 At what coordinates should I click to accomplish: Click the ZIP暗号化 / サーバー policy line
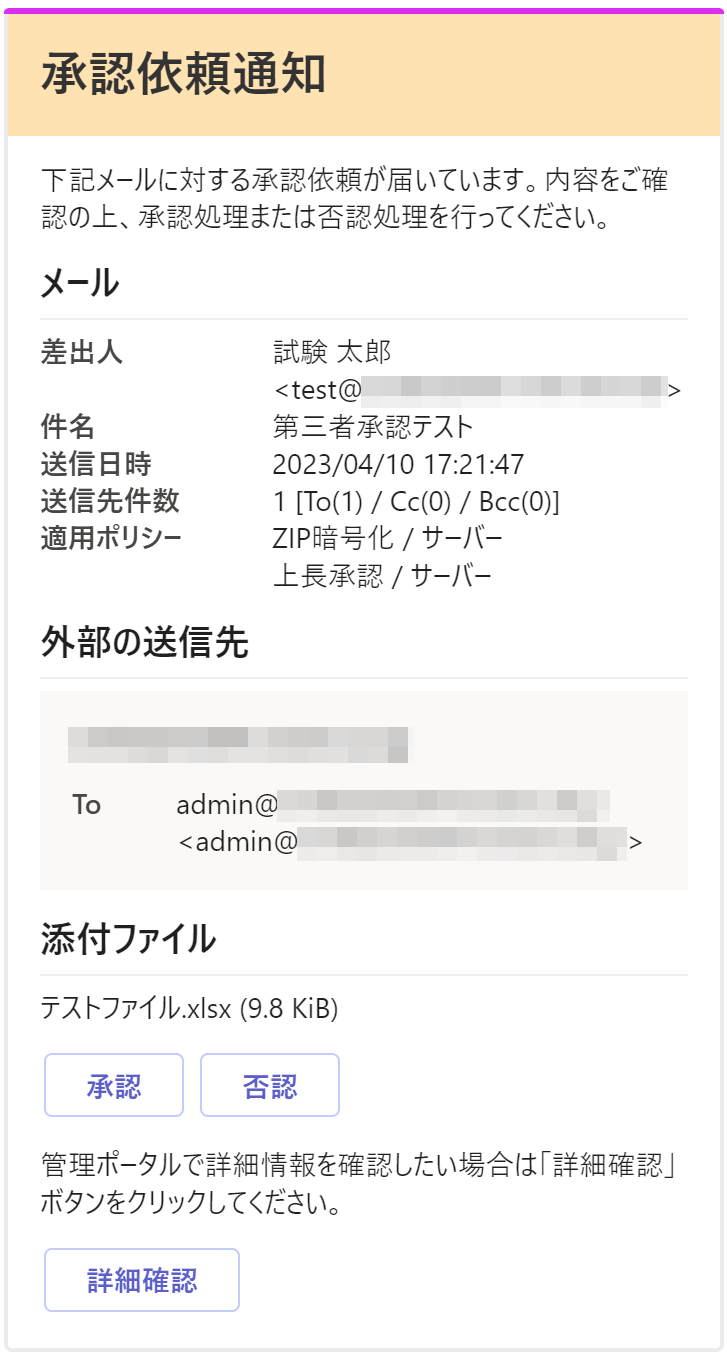pos(388,539)
